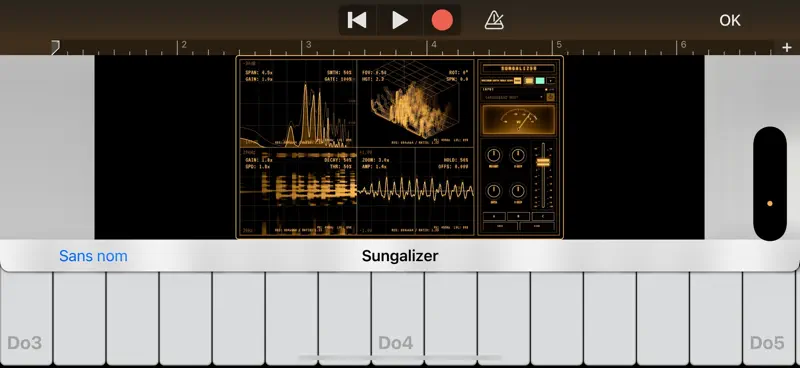Play the Do4 piano key
Viewport: 800px width, 368px height.
pos(397,318)
